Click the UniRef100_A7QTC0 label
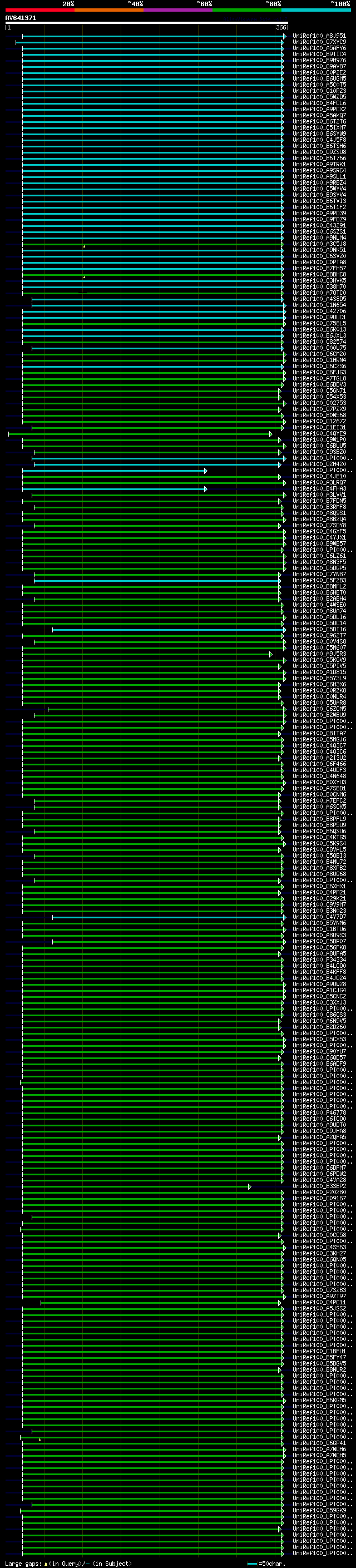356x1568 pixels. [319, 293]
